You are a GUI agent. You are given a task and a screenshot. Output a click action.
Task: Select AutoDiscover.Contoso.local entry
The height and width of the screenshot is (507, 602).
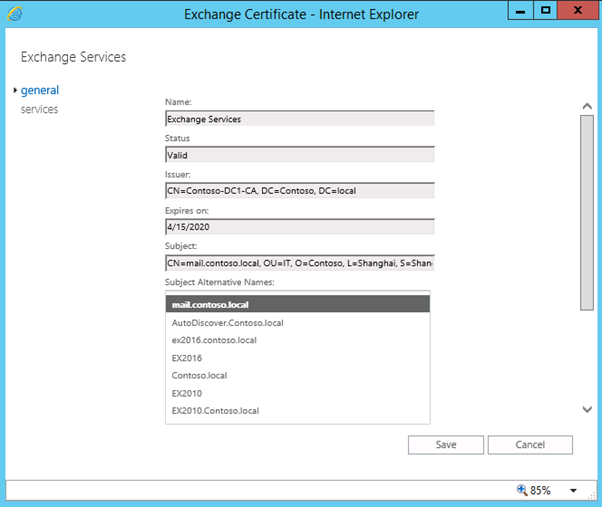[298, 323]
